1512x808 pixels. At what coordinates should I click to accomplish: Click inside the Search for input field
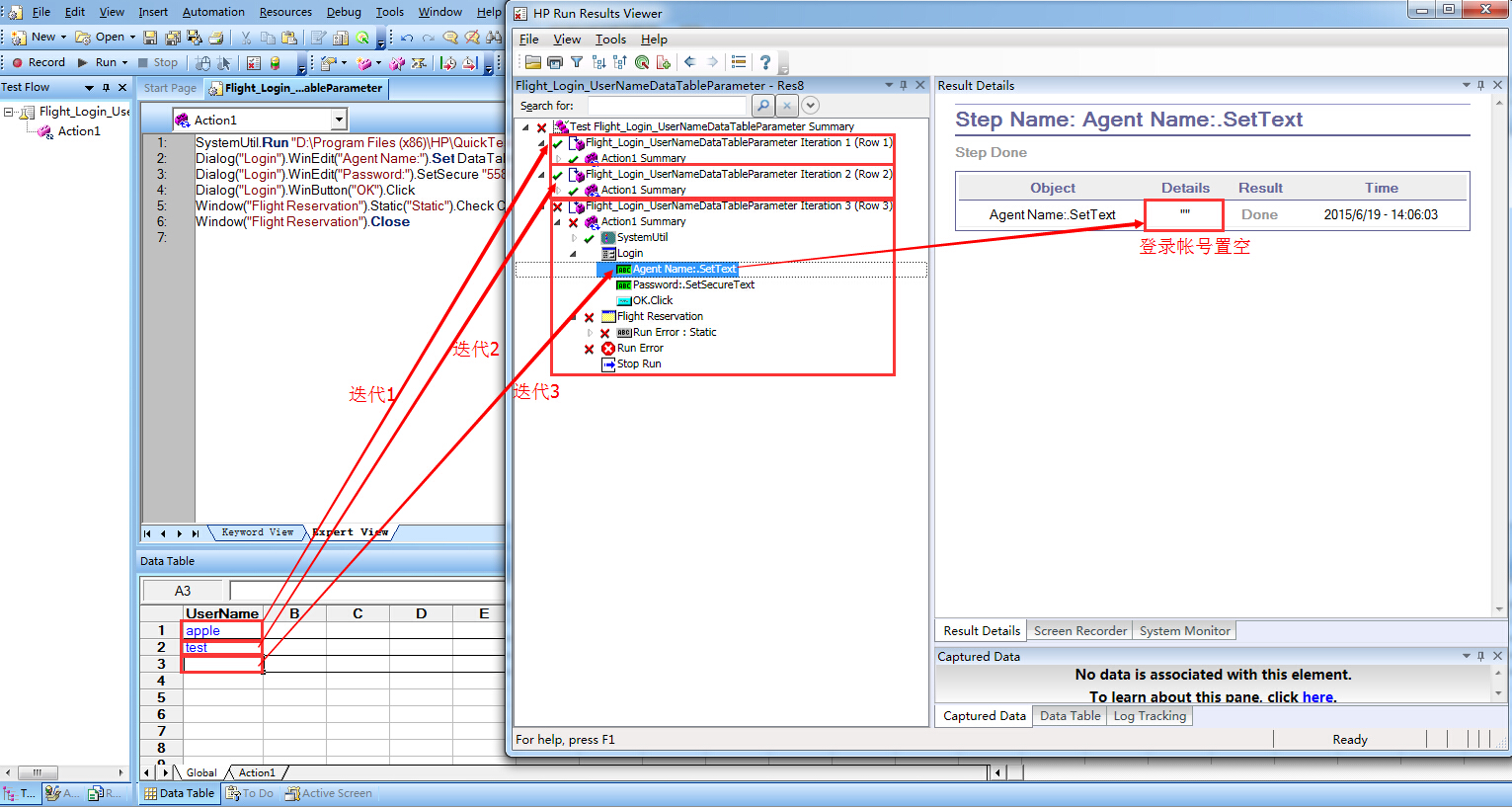point(667,106)
